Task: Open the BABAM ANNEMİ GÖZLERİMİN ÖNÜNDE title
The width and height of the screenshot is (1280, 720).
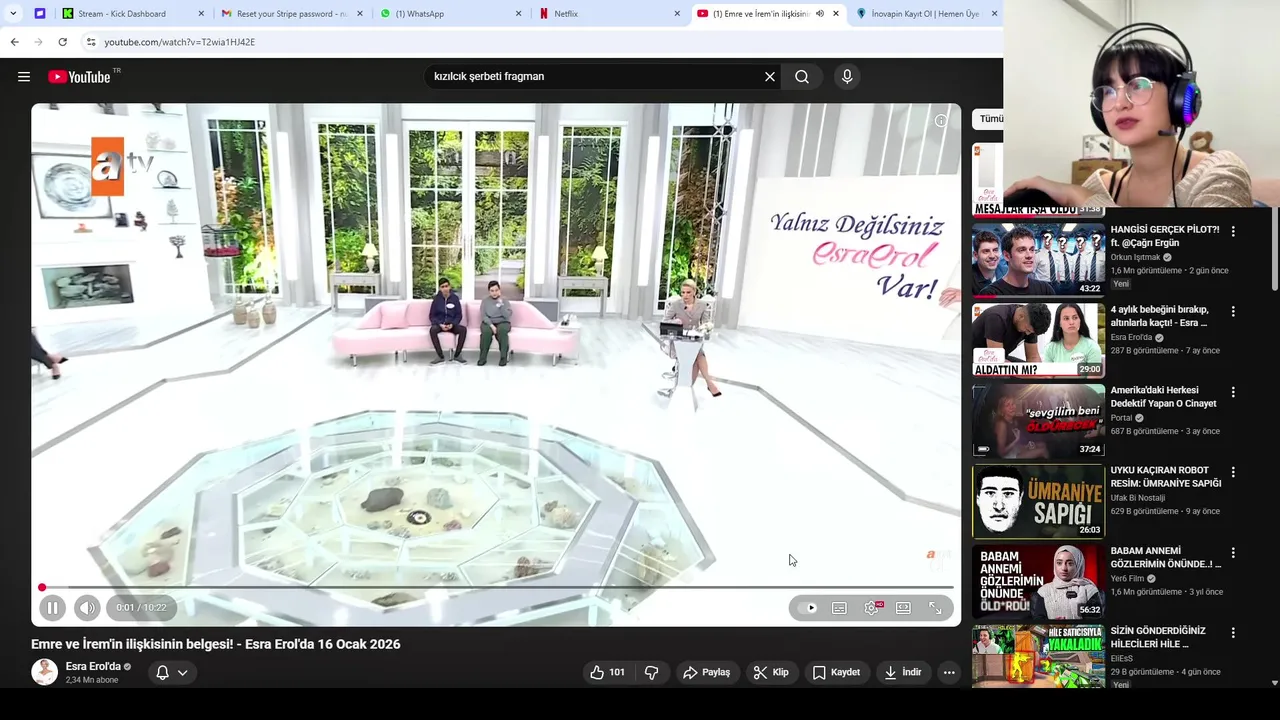Action: point(1165,557)
